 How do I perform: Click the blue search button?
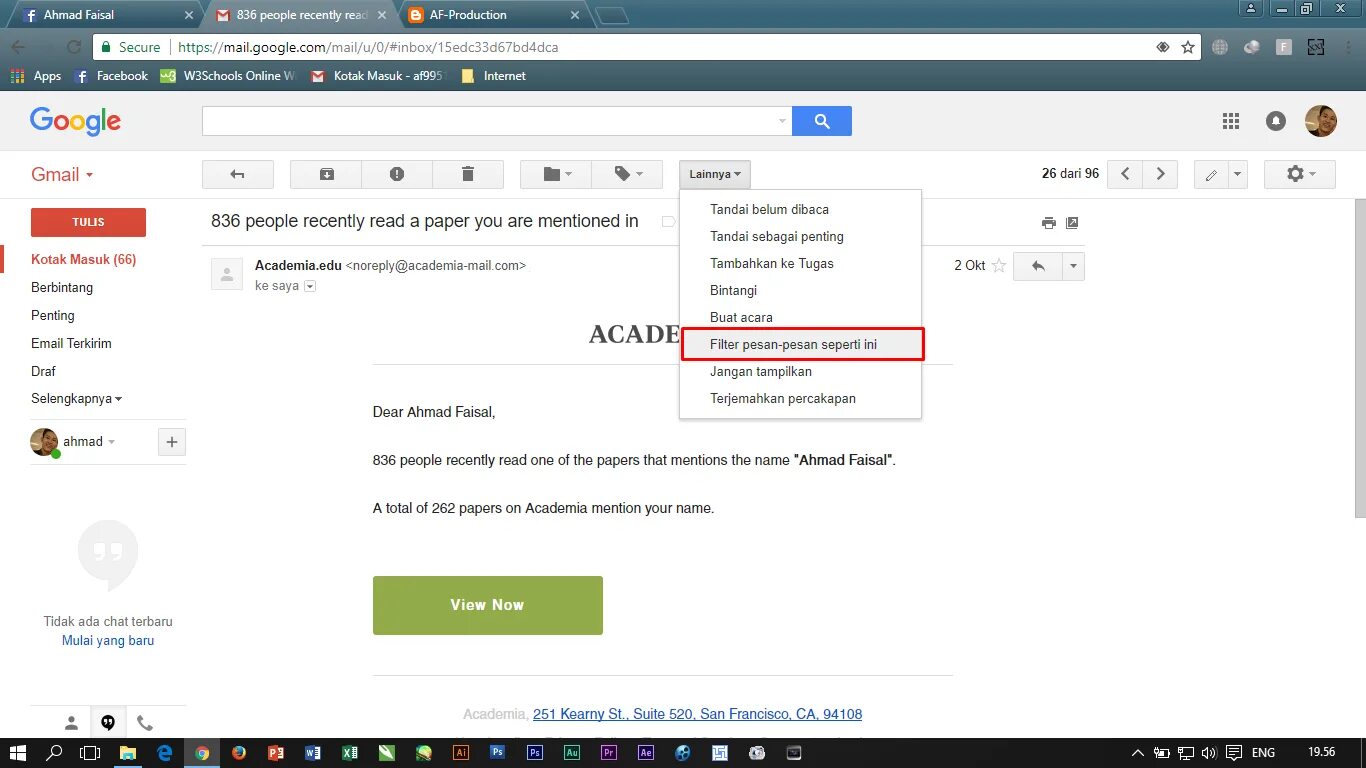822,121
